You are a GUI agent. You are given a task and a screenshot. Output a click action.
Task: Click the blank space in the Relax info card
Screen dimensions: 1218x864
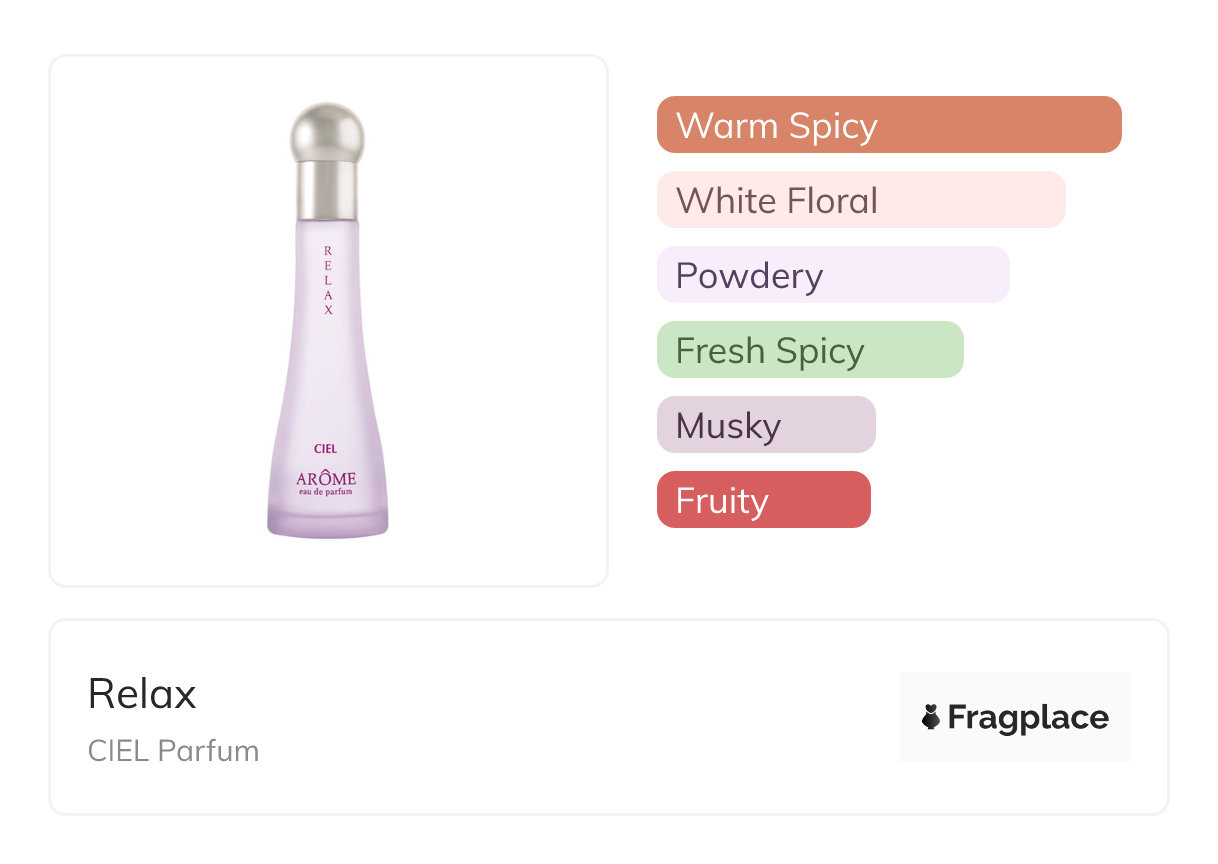(x=560, y=720)
